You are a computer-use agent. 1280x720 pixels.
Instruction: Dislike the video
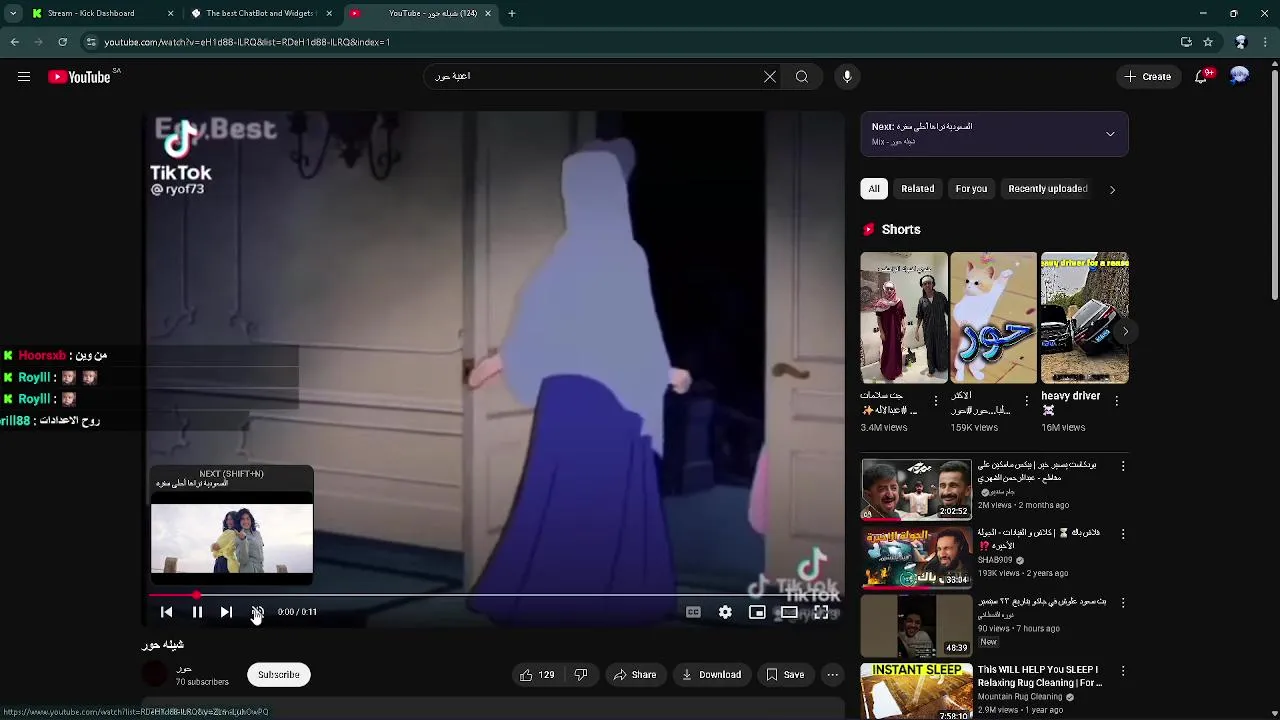click(x=581, y=675)
